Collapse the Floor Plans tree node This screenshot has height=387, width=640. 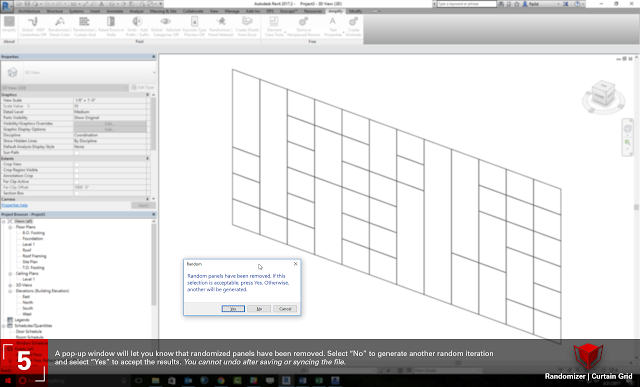[x=10, y=227]
